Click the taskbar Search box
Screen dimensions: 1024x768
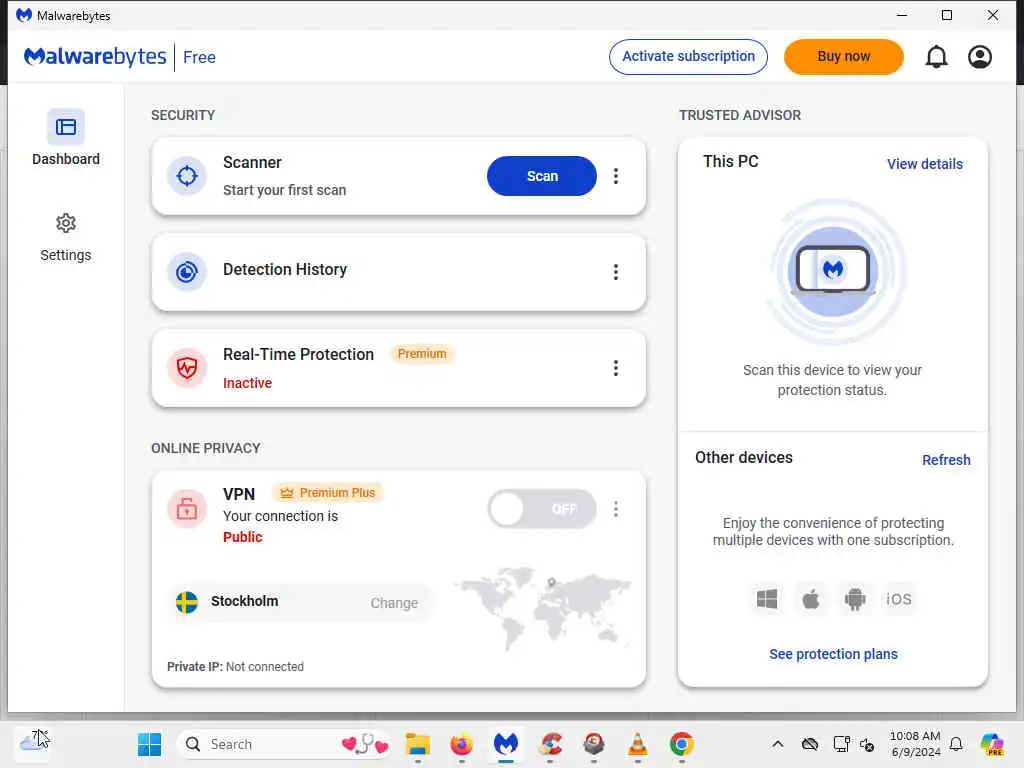coord(284,744)
